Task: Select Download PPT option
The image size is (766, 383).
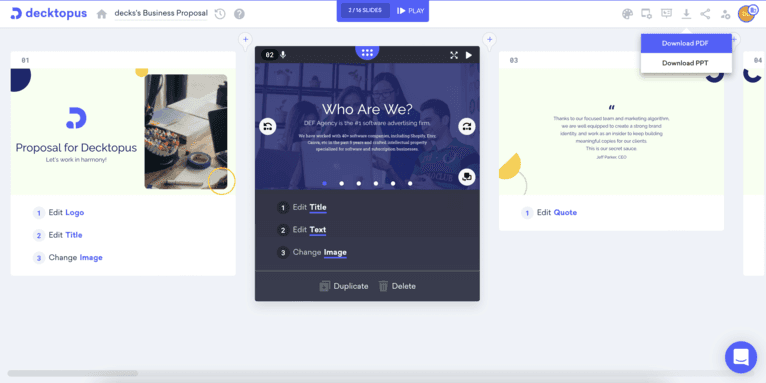Action: [686, 63]
